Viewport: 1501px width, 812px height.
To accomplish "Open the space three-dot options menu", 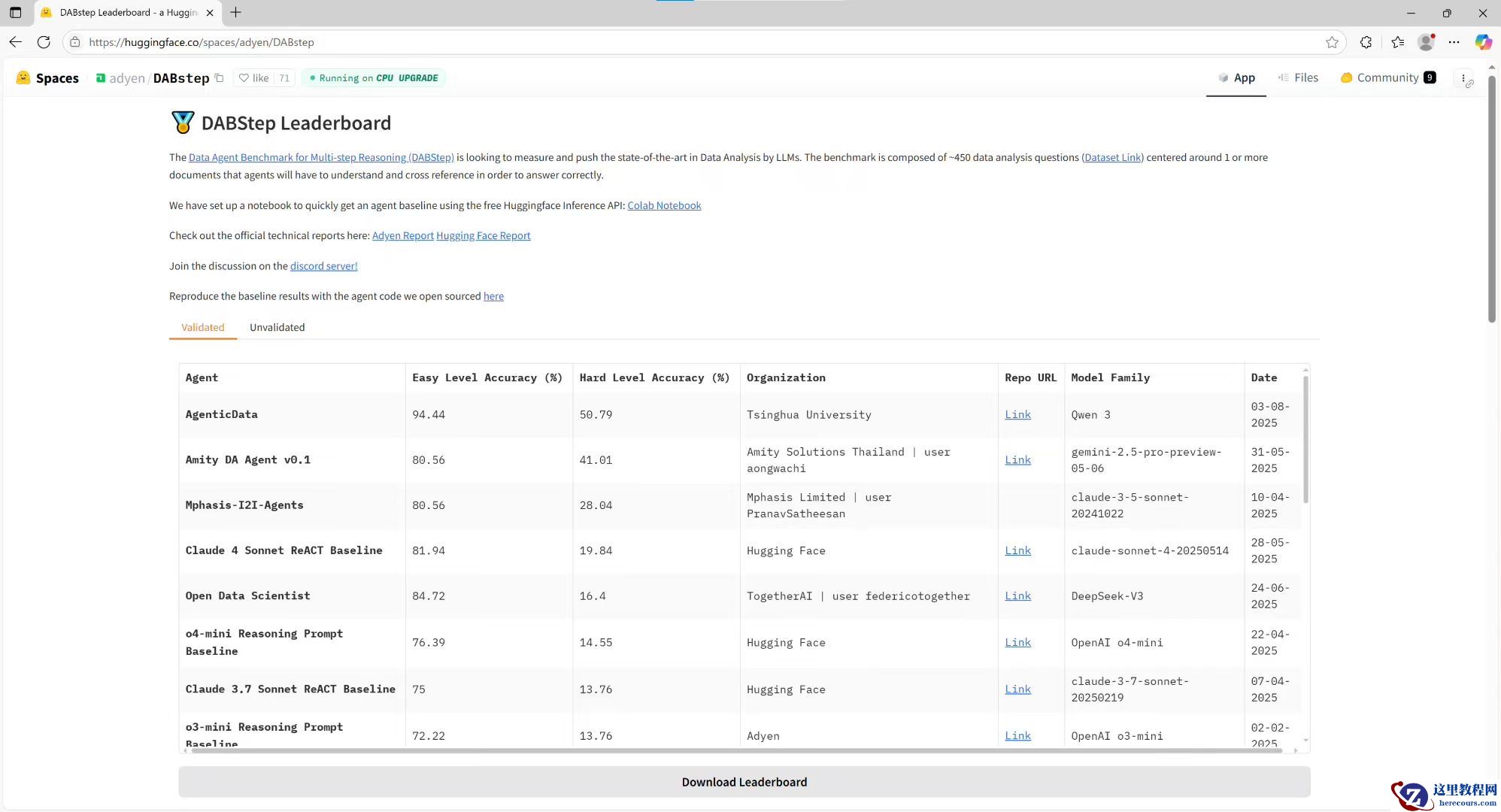I will tap(1463, 78).
